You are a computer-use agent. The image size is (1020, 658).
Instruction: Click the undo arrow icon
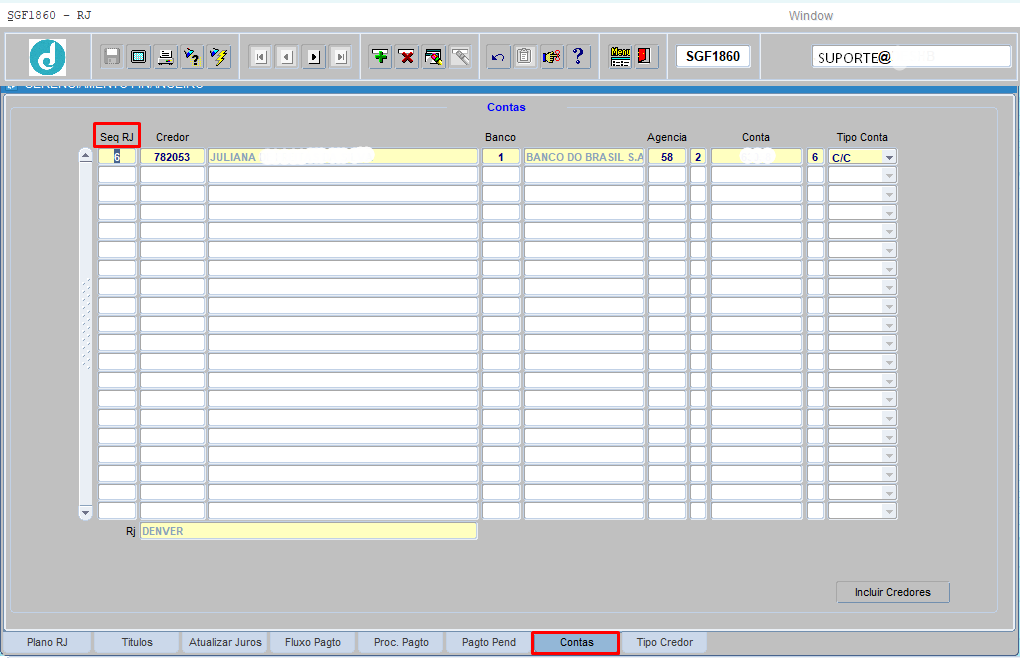click(x=498, y=57)
